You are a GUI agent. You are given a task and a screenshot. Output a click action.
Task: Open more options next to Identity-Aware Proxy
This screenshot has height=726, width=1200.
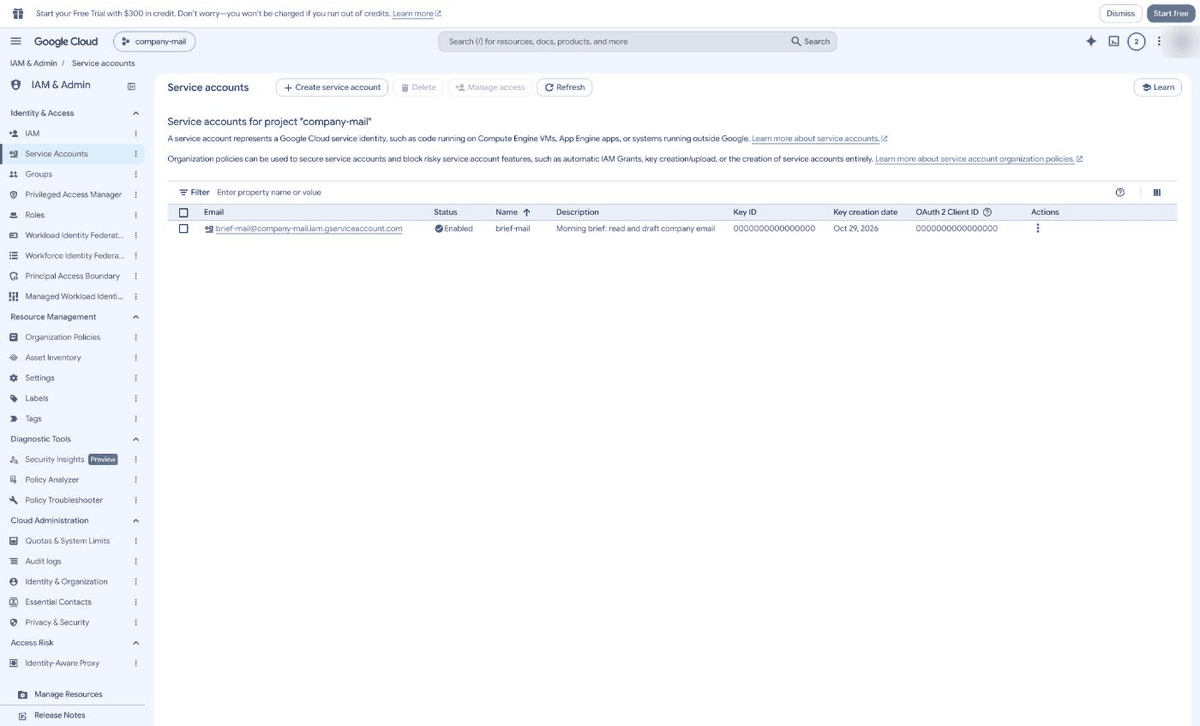[x=136, y=663]
